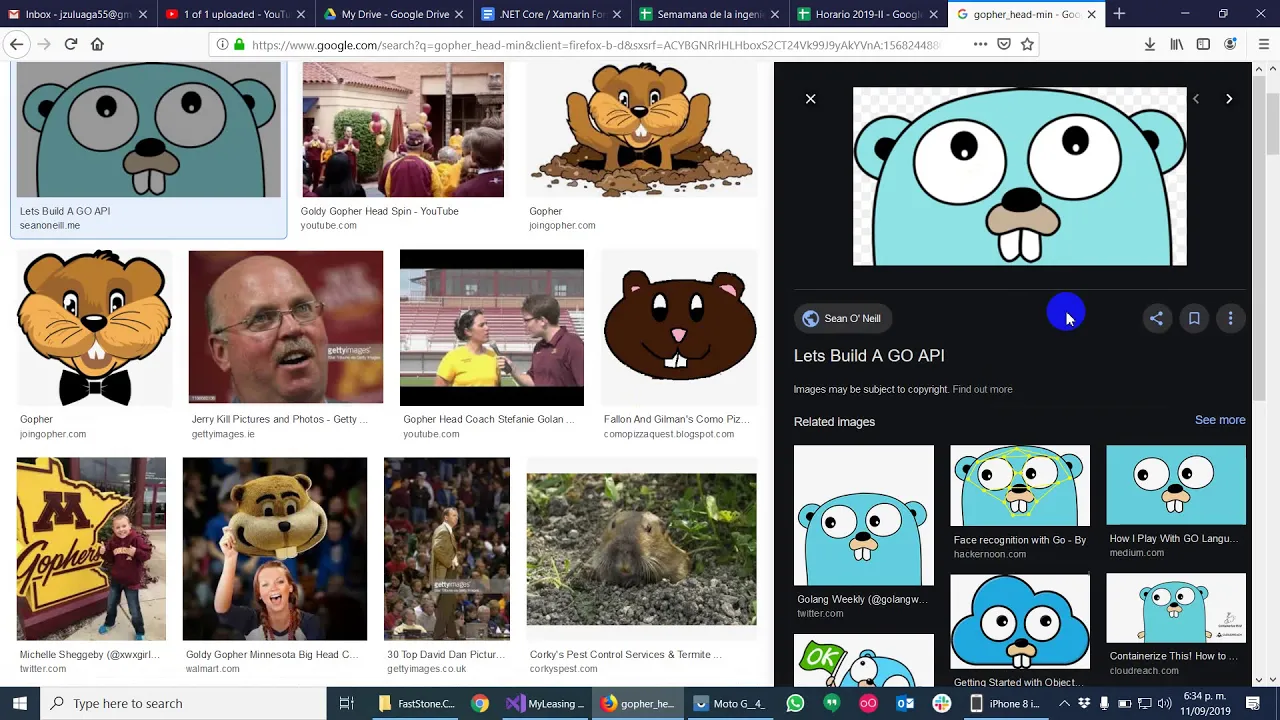Show previous image in preview panel
This screenshot has height=720, width=1280.
[1196, 99]
